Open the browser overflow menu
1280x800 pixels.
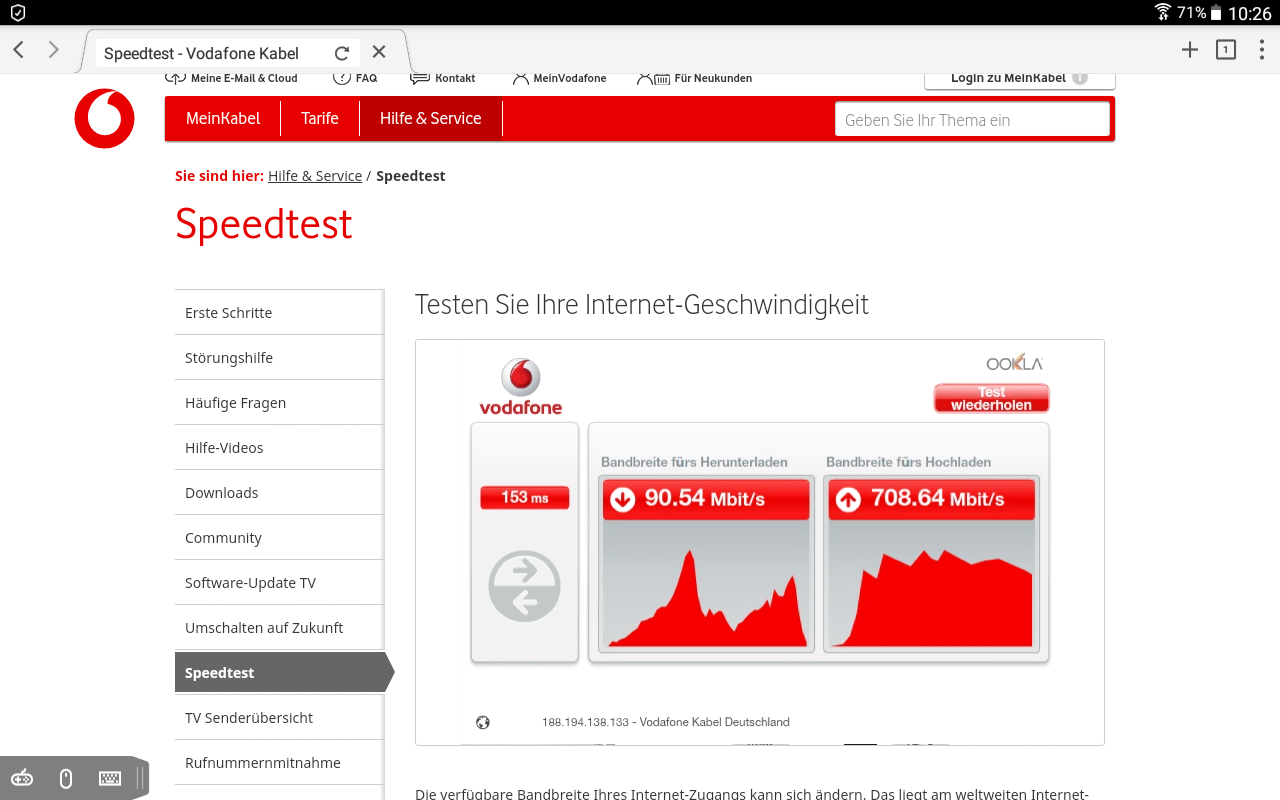coord(1262,50)
